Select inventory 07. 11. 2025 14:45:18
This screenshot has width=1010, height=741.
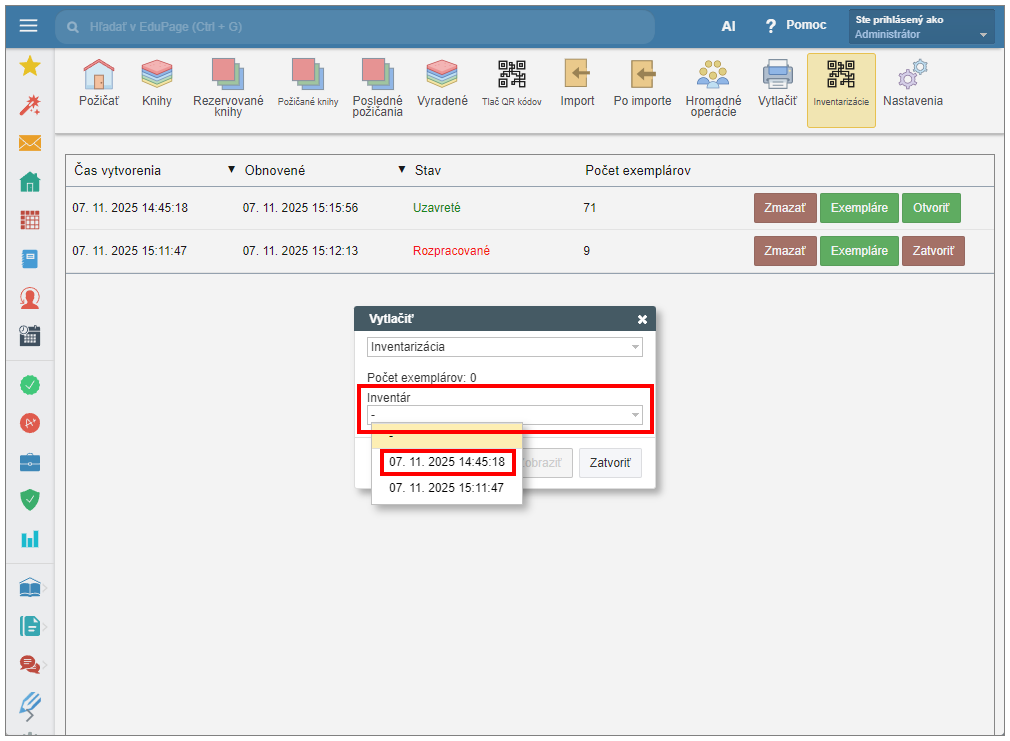pos(447,462)
